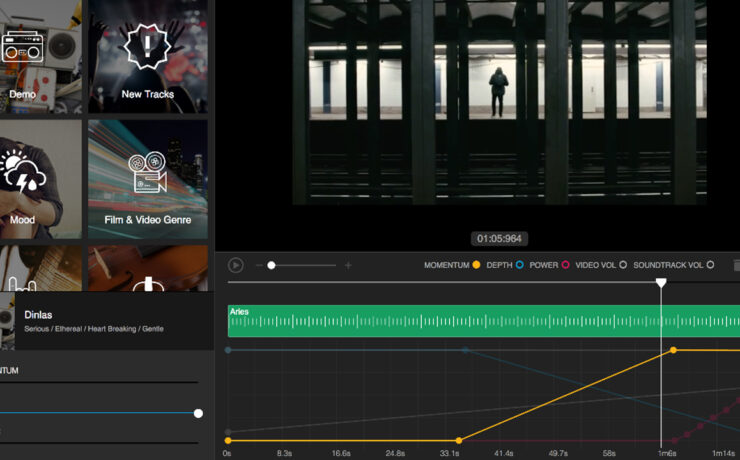Viewport: 740px width, 460px height.
Task: Toggle the SOUNDTRACK VOL automation curve
Action: pyautogui.click(x=710, y=265)
